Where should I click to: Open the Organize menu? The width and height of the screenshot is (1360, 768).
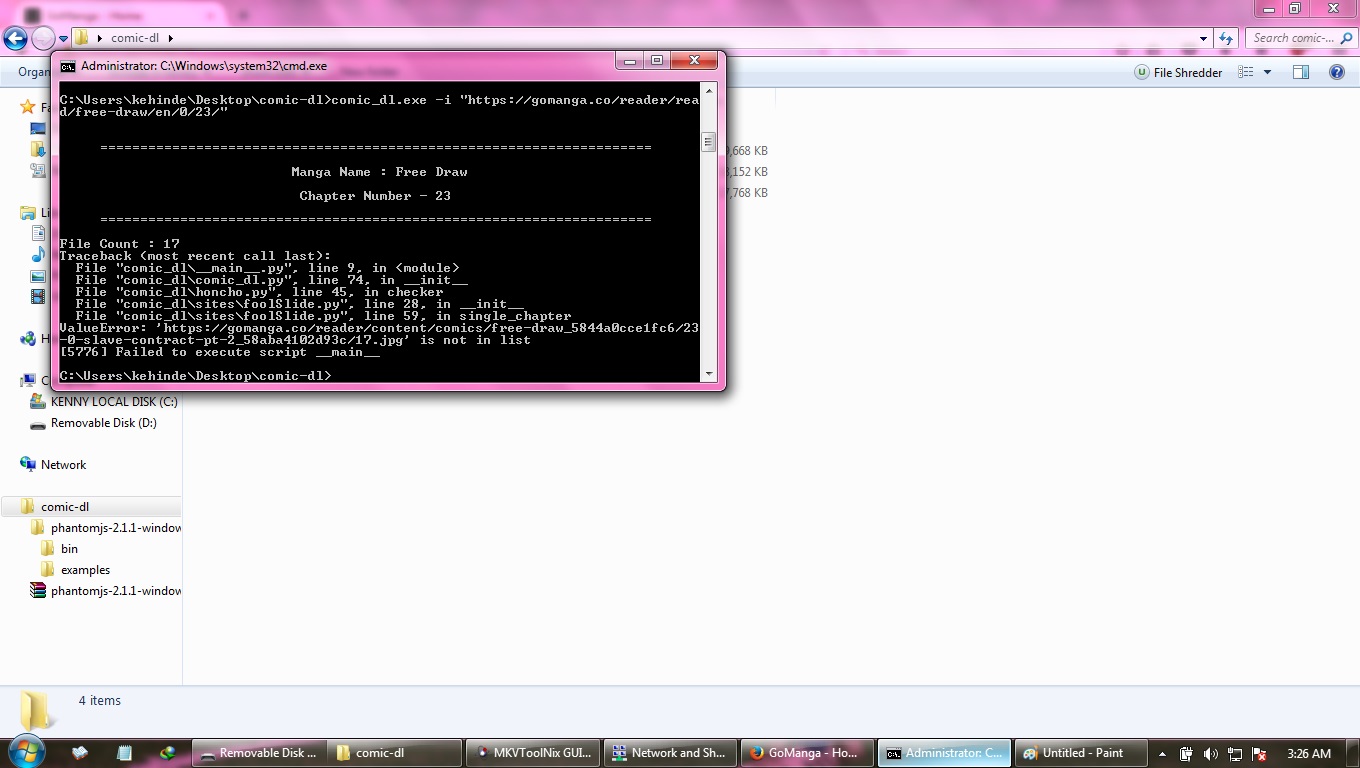click(x=32, y=71)
